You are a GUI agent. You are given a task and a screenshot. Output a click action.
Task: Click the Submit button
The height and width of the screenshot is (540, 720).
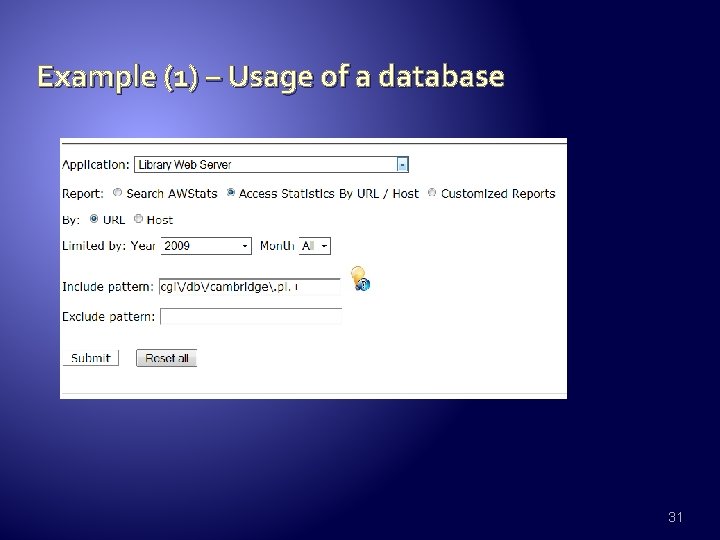click(90, 358)
